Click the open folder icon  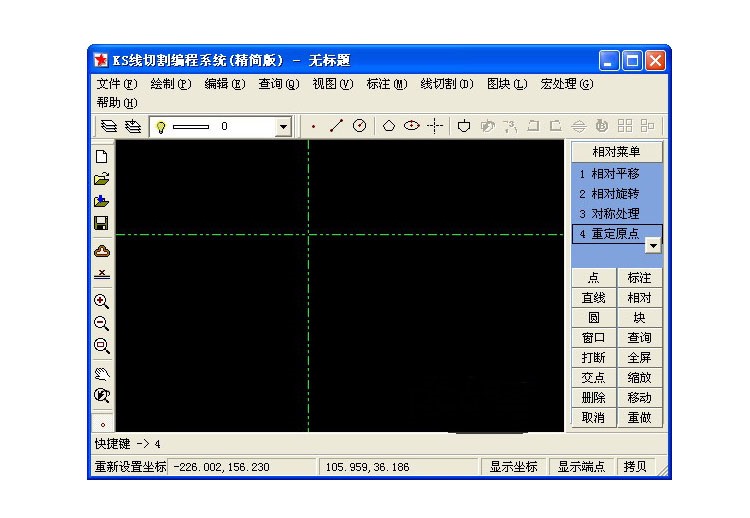101,179
